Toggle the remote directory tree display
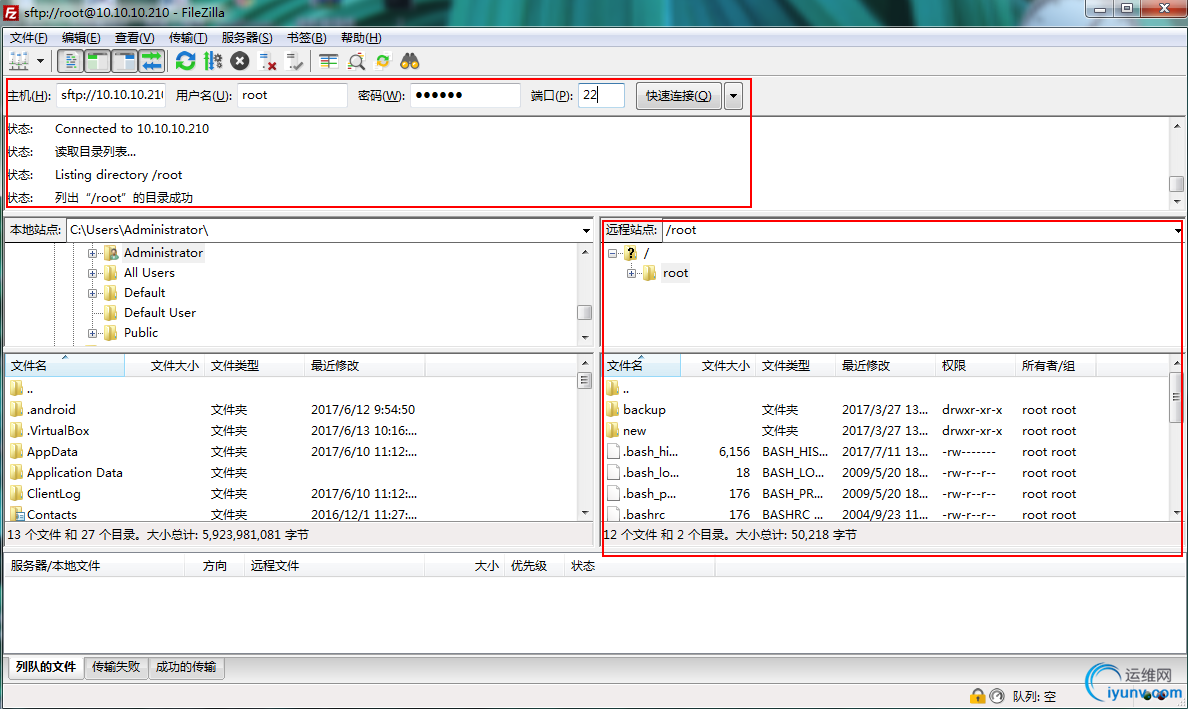The height and width of the screenshot is (709, 1188). tap(125, 61)
